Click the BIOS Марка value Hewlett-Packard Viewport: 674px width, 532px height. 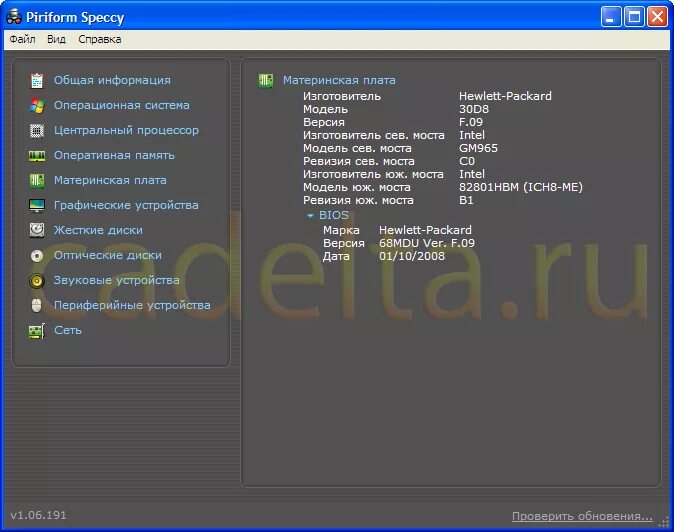pyautogui.click(x=425, y=230)
